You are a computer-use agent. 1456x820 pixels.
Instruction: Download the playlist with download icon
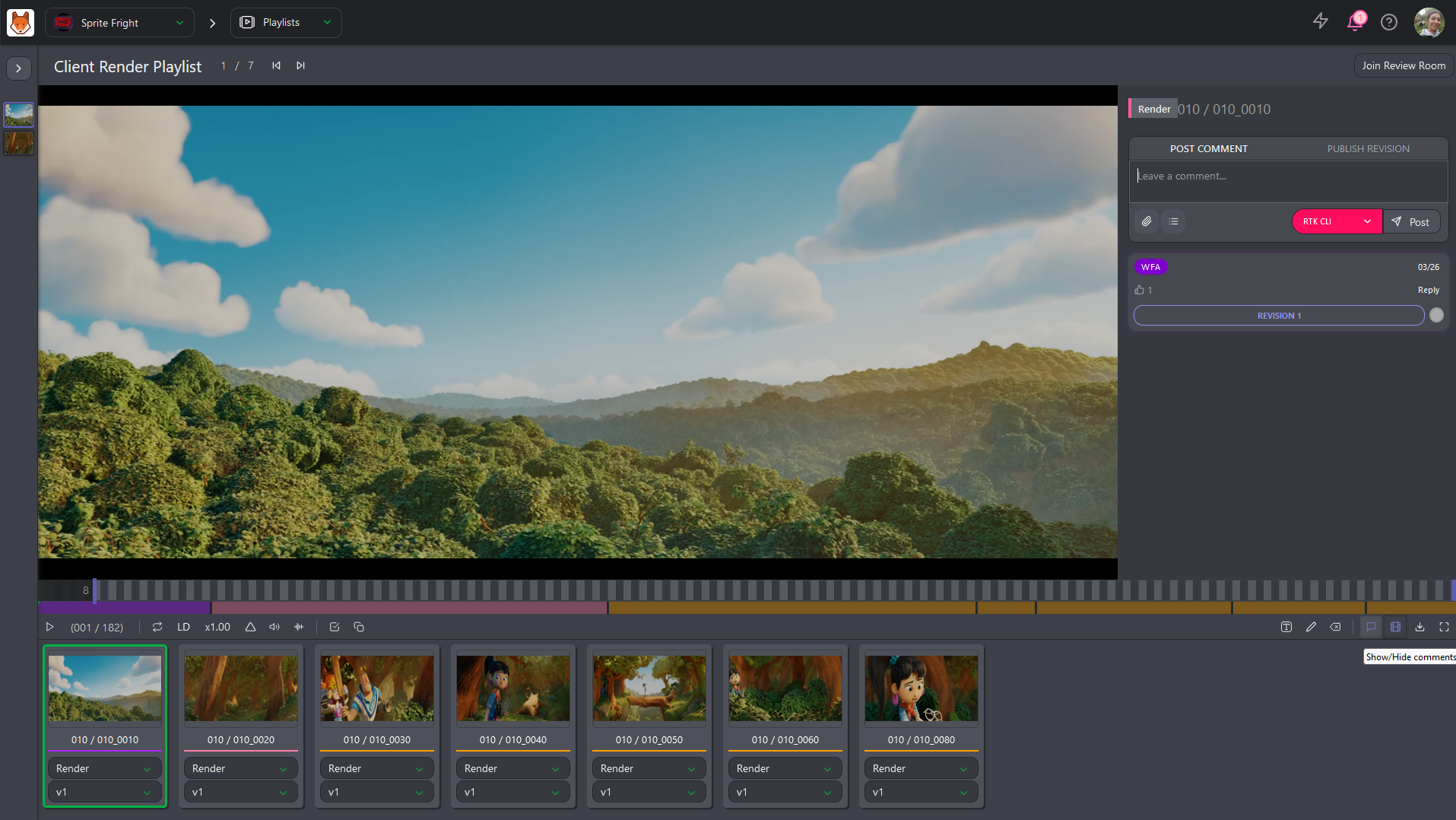pos(1420,627)
